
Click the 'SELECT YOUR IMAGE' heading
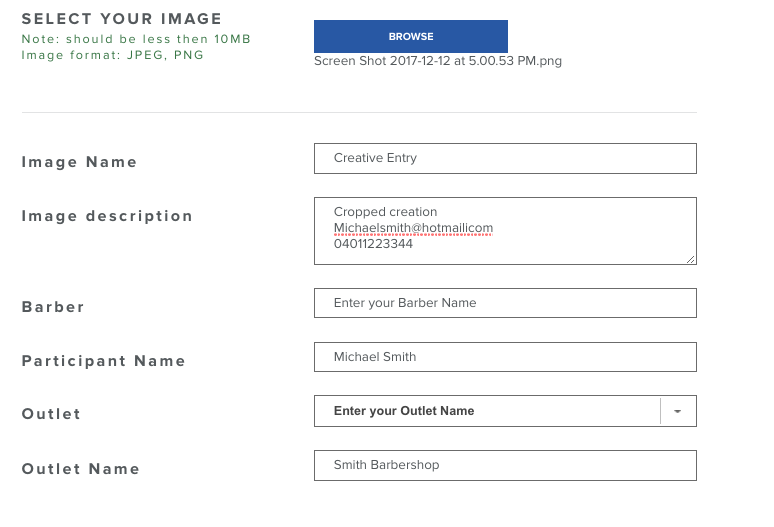(121, 19)
